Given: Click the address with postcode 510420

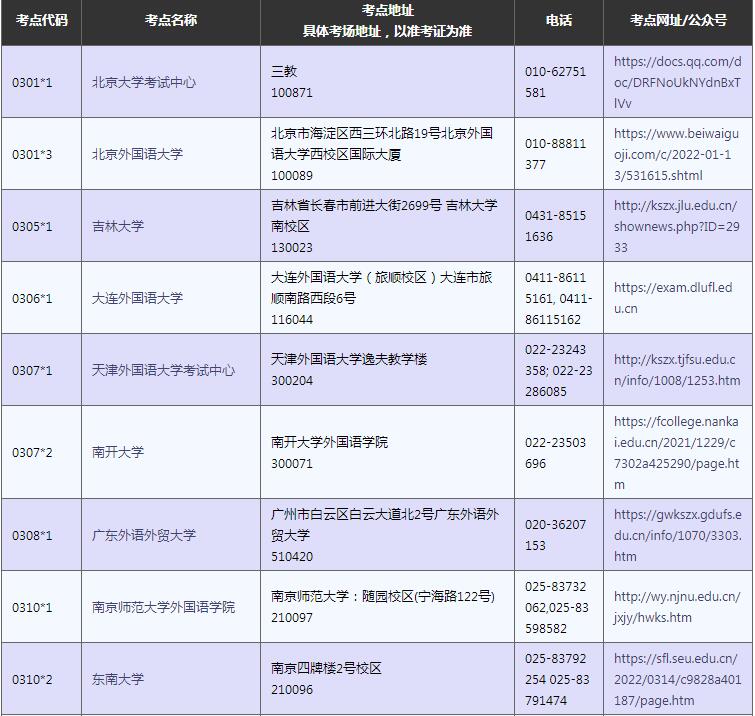Looking at the screenshot, I should 385,535.
